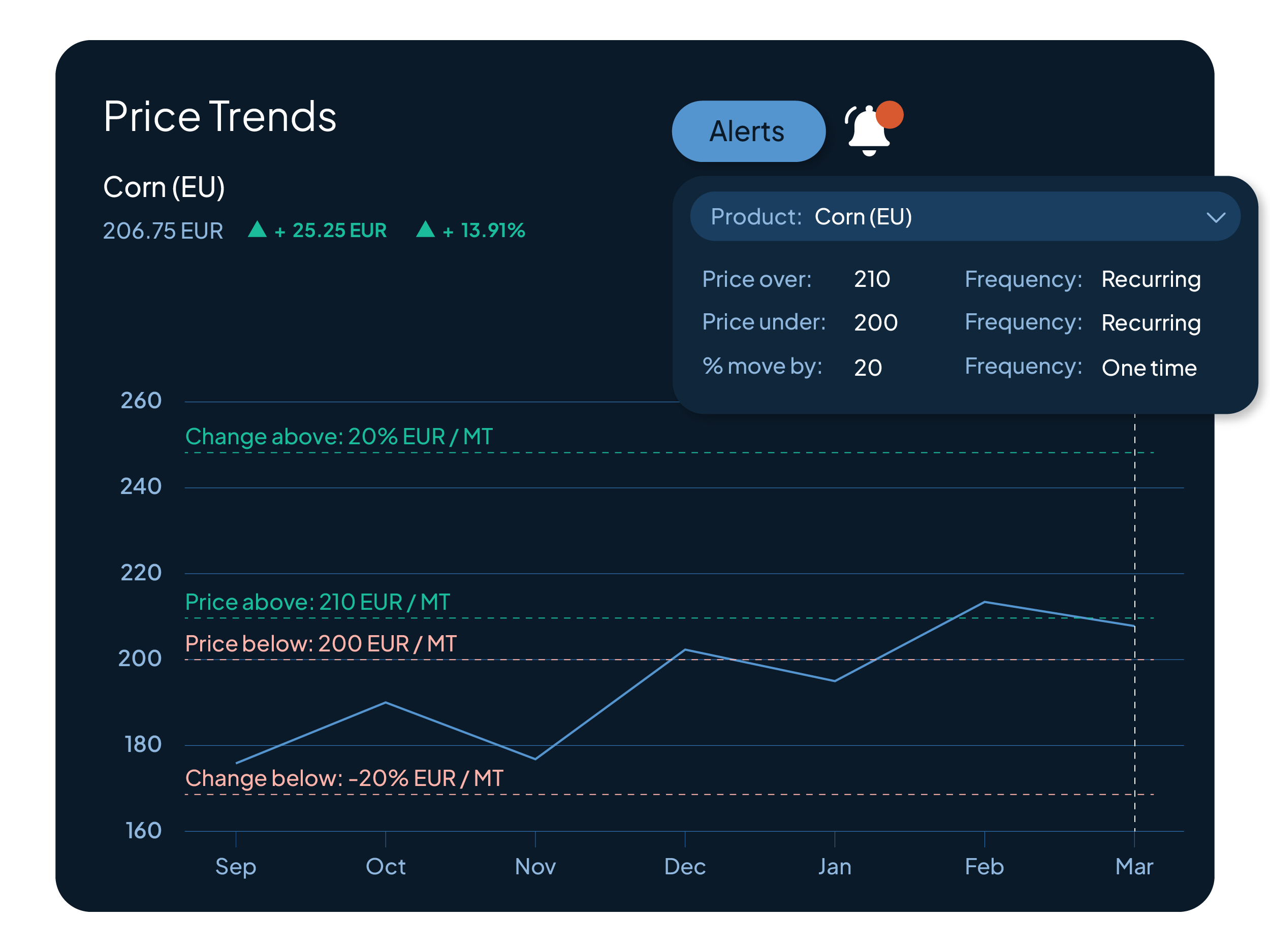This screenshot has width=1270, height=952.
Task: Click Change below -20% threshold label
Action: (344, 778)
